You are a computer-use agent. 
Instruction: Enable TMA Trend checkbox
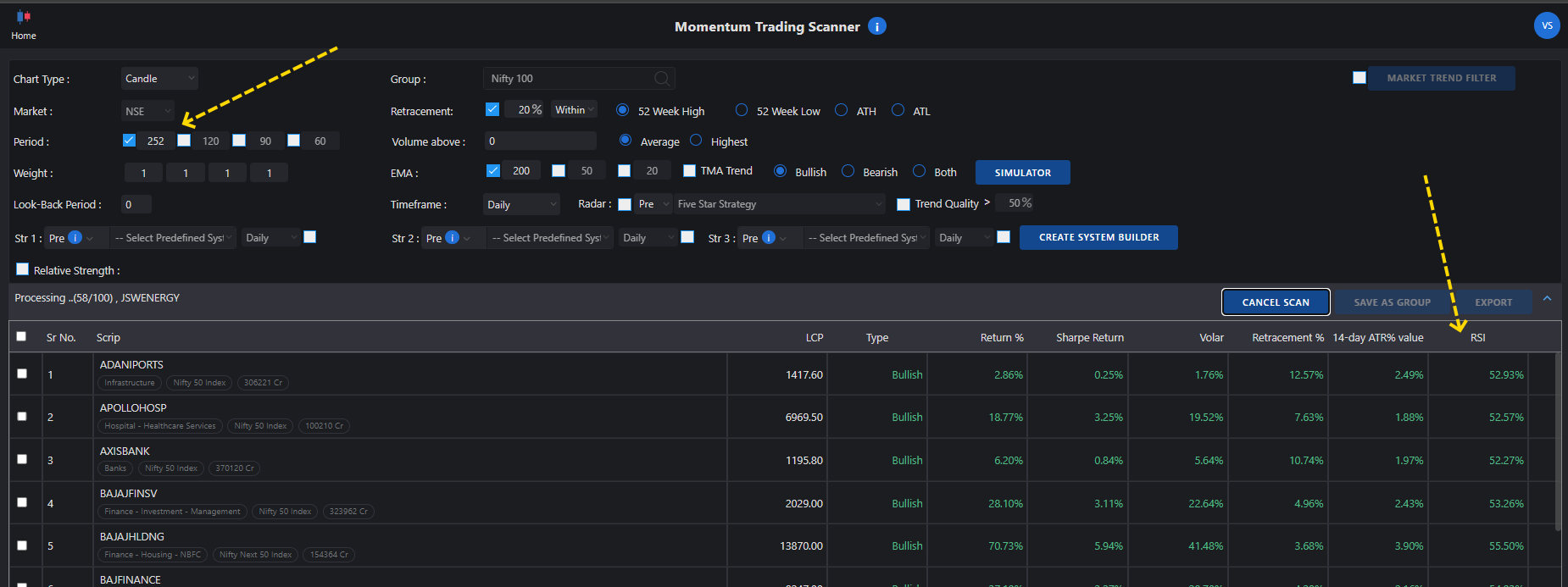click(x=689, y=170)
